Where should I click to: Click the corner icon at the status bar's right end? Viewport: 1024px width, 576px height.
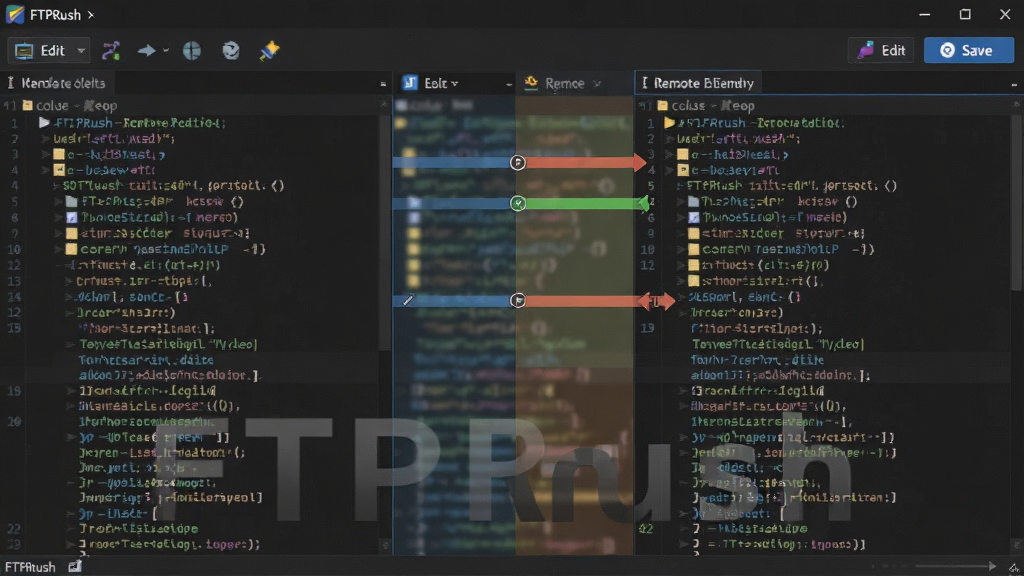click(1014, 568)
